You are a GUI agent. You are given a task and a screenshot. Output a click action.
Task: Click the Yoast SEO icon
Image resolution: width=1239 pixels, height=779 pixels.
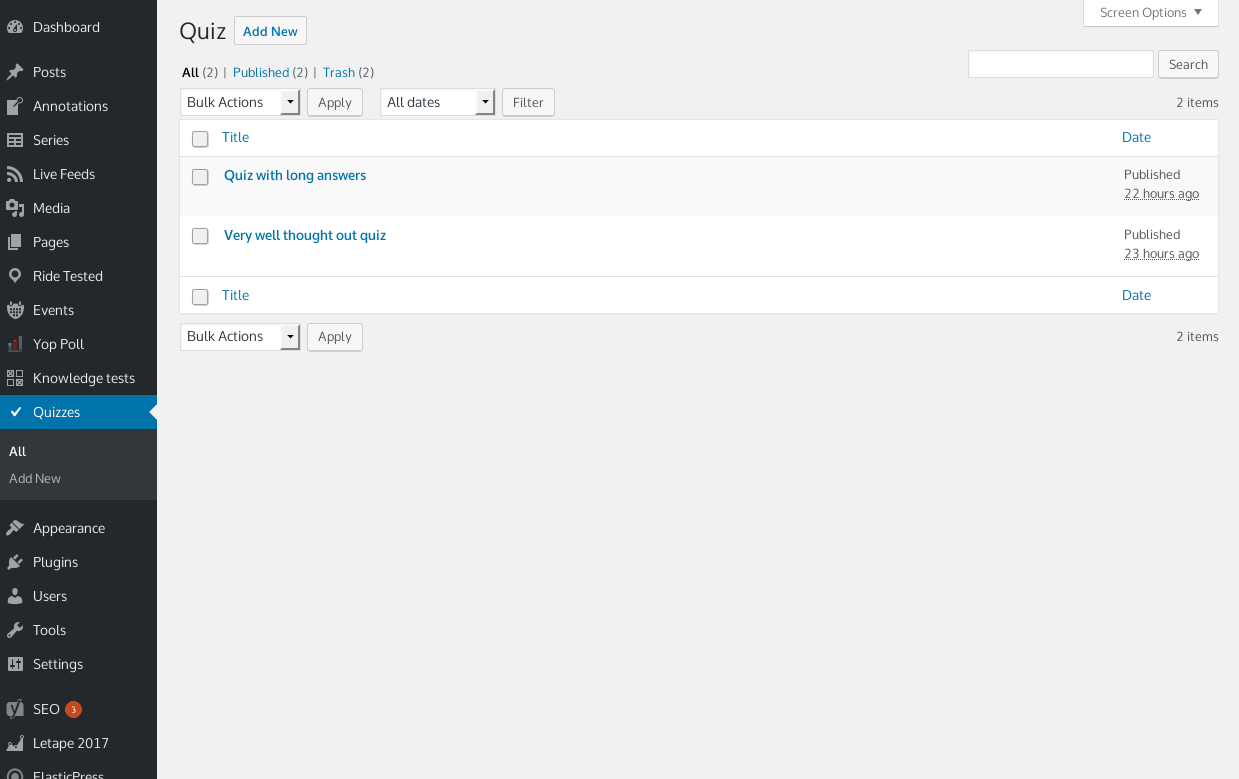[15, 709]
